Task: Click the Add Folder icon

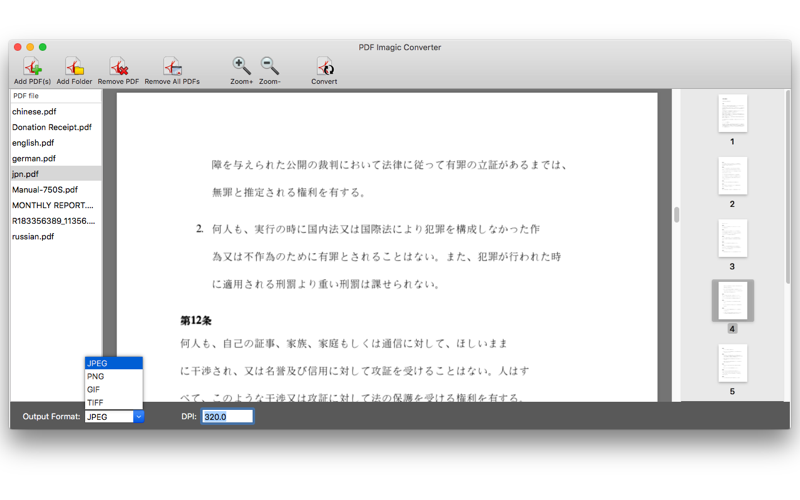Action: coord(74,67)
